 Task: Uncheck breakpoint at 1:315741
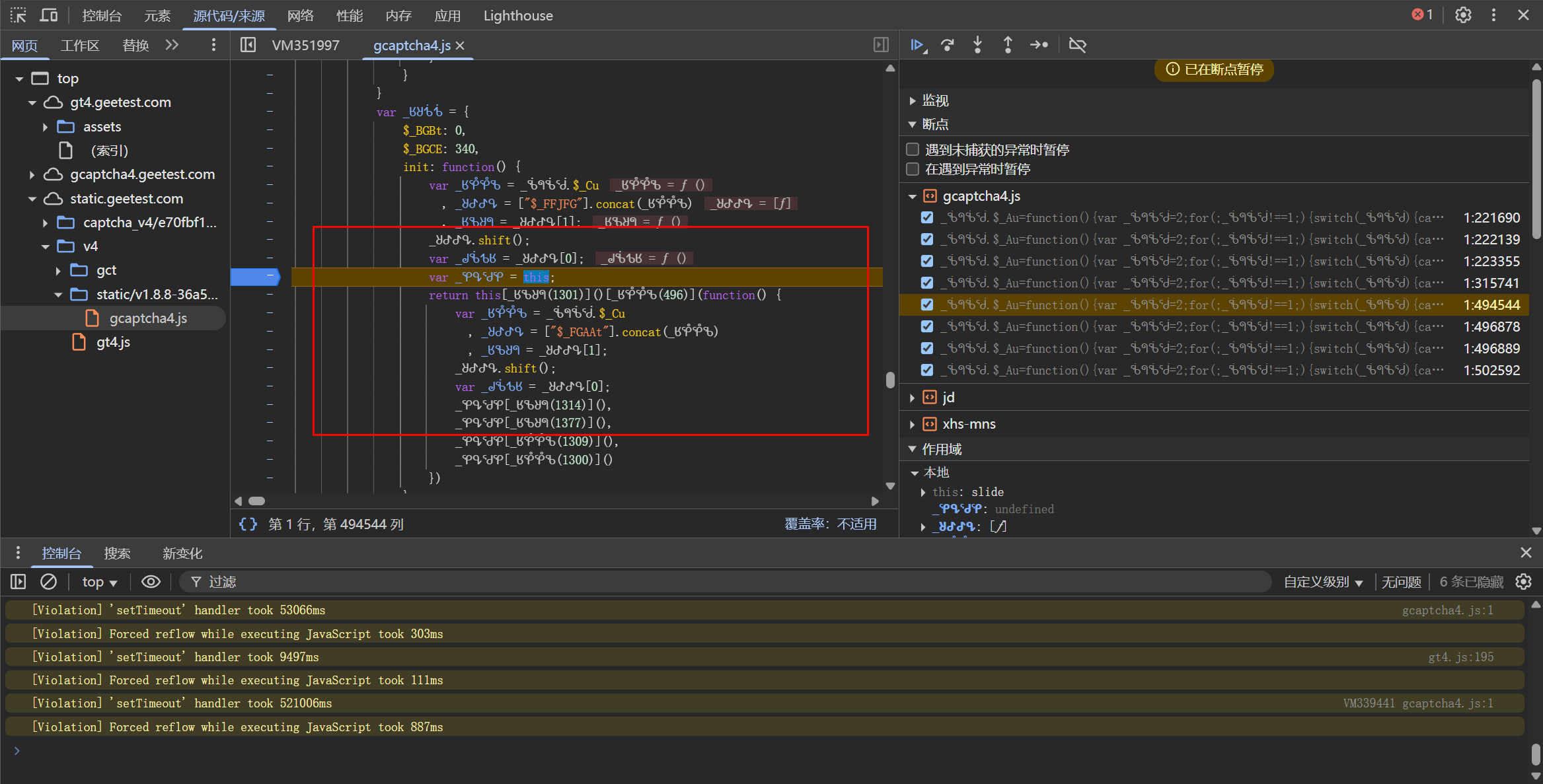tap(926, 283)
